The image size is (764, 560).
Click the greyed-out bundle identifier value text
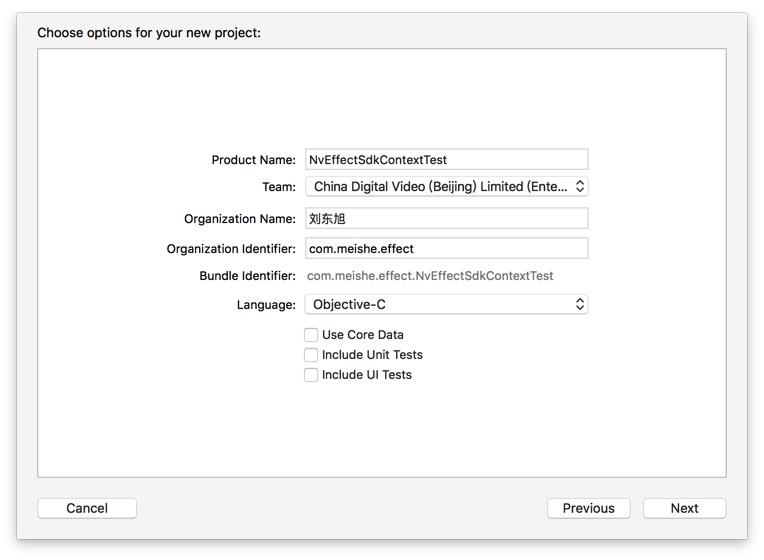[x=430, y=276]
